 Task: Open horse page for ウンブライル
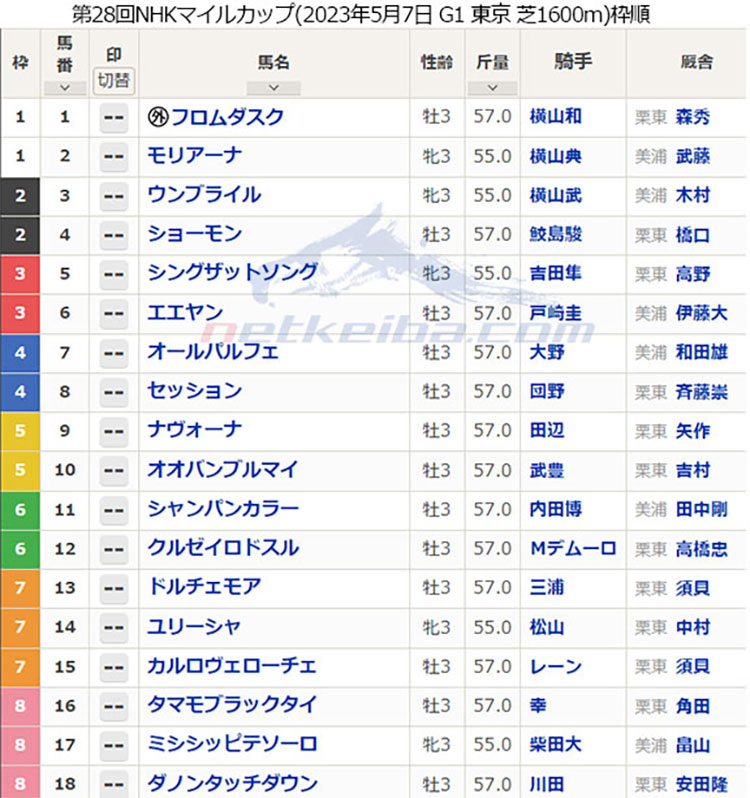click(205, 195)
